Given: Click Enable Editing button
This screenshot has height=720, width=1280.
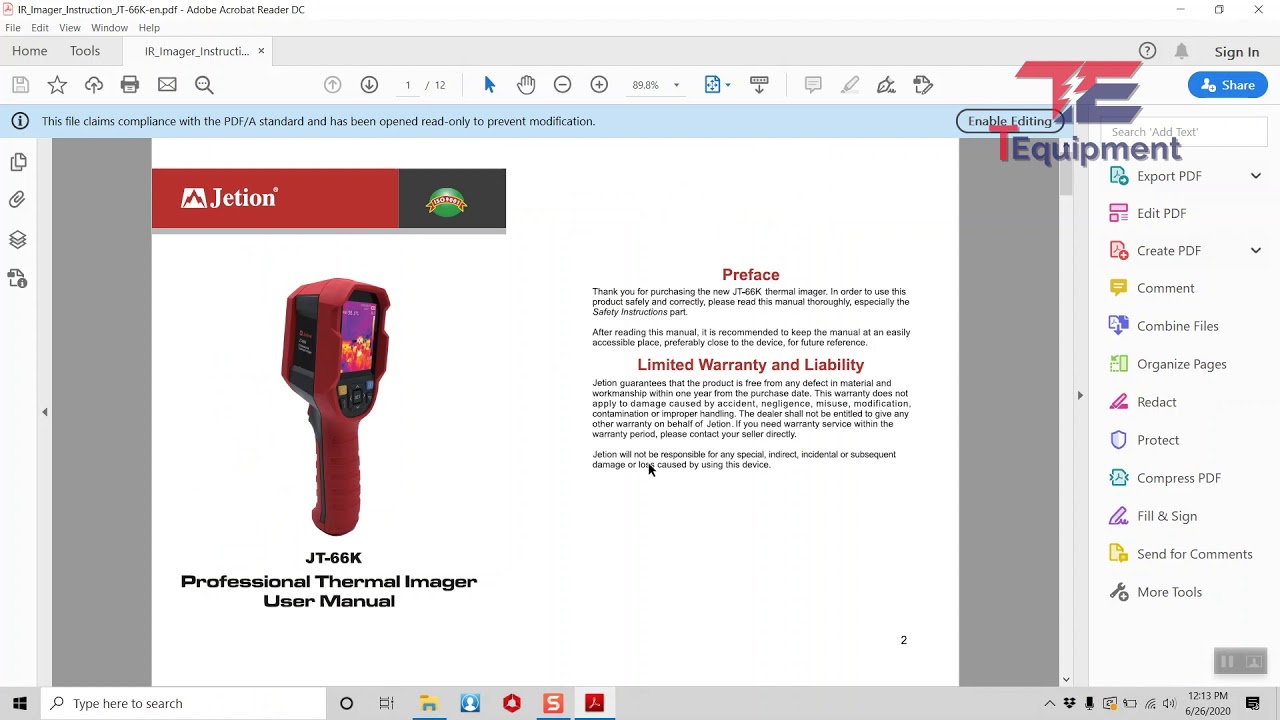Looking at the screenshot, I should pyautogui.click(x=1009, y=121).
